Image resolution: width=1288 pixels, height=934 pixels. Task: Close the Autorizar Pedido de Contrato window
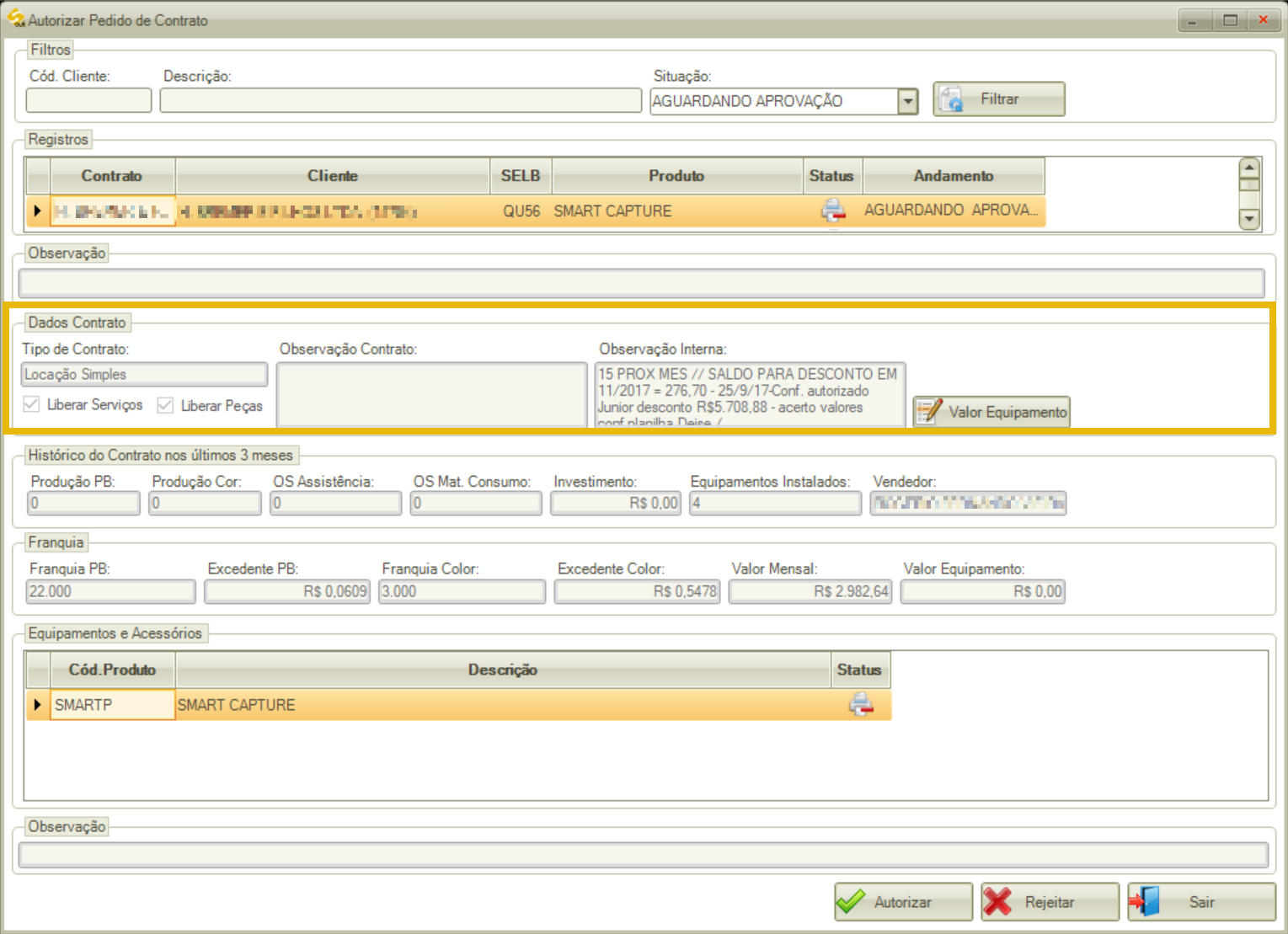1264,20
